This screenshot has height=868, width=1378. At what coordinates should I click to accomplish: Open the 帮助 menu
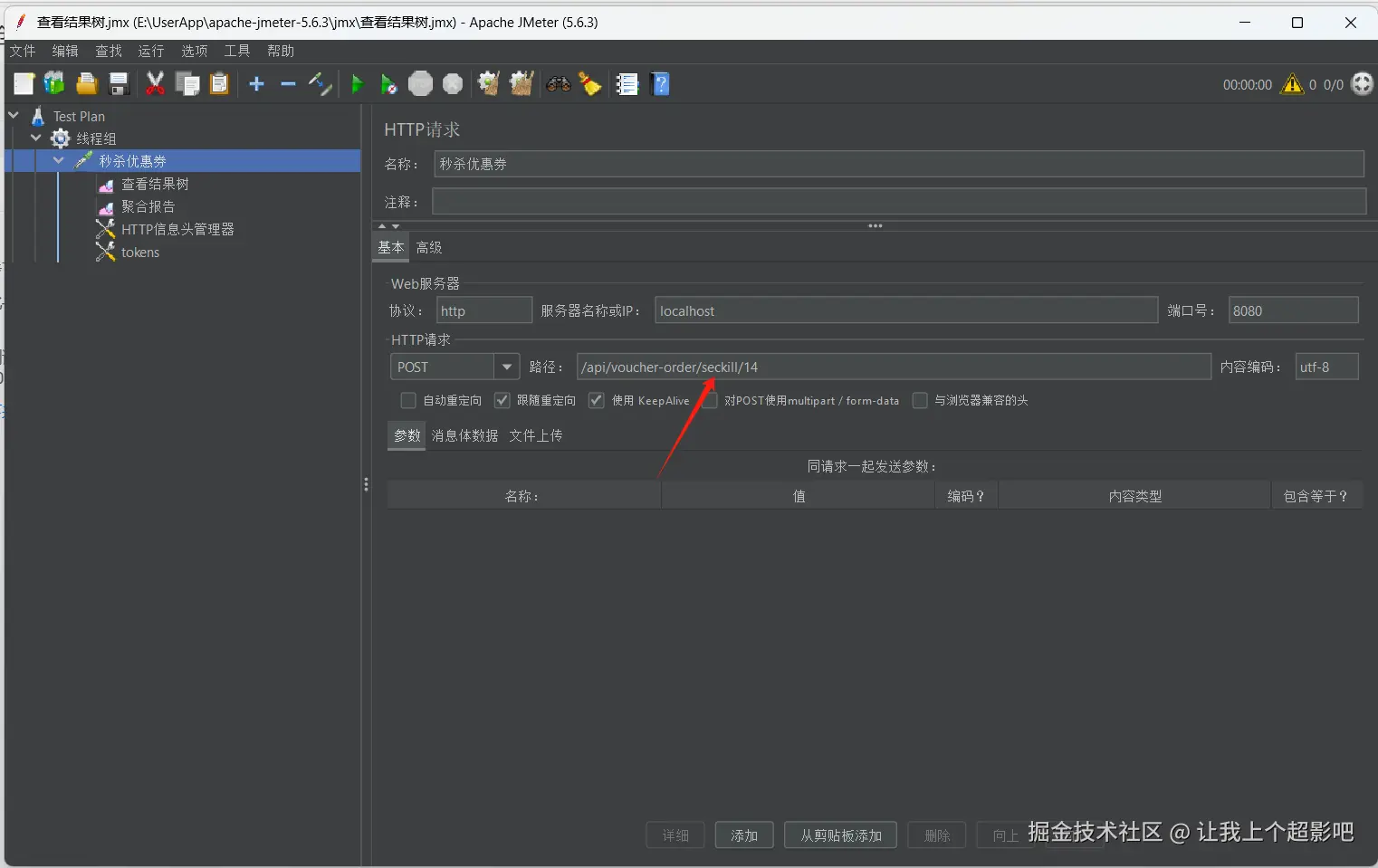(x=281, y=51)
